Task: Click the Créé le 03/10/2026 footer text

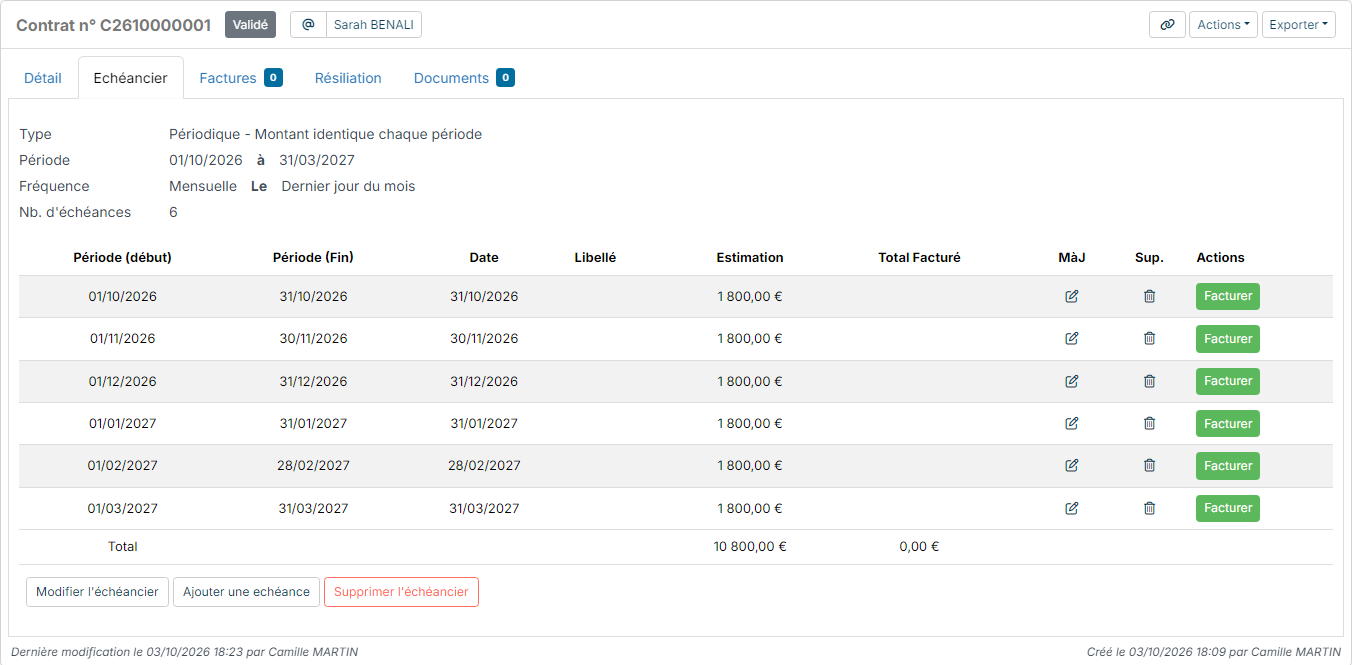Action: click(x=1214, y=652)
